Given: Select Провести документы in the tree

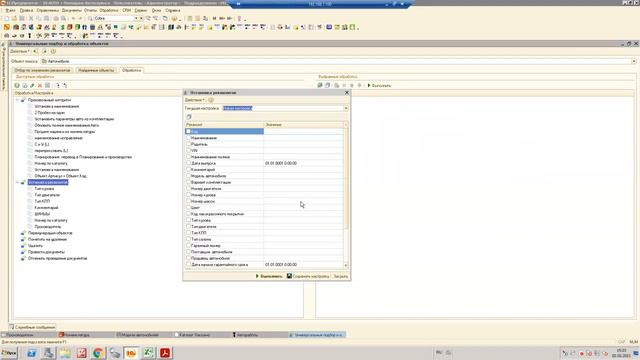Looking at the screenshot, I should 46,252.
